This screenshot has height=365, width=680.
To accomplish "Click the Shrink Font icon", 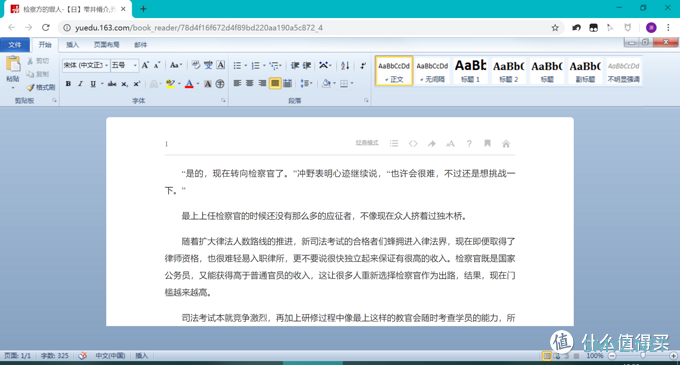I will point(157,65).
